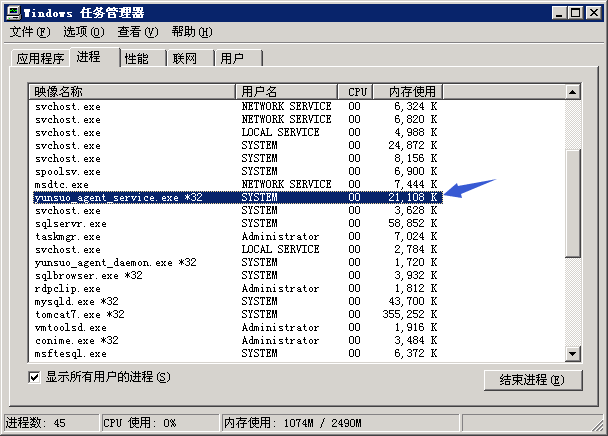Sort processes by 映像名称 column
This screenshot has height=436, width=608.
(x=132, y=92)
